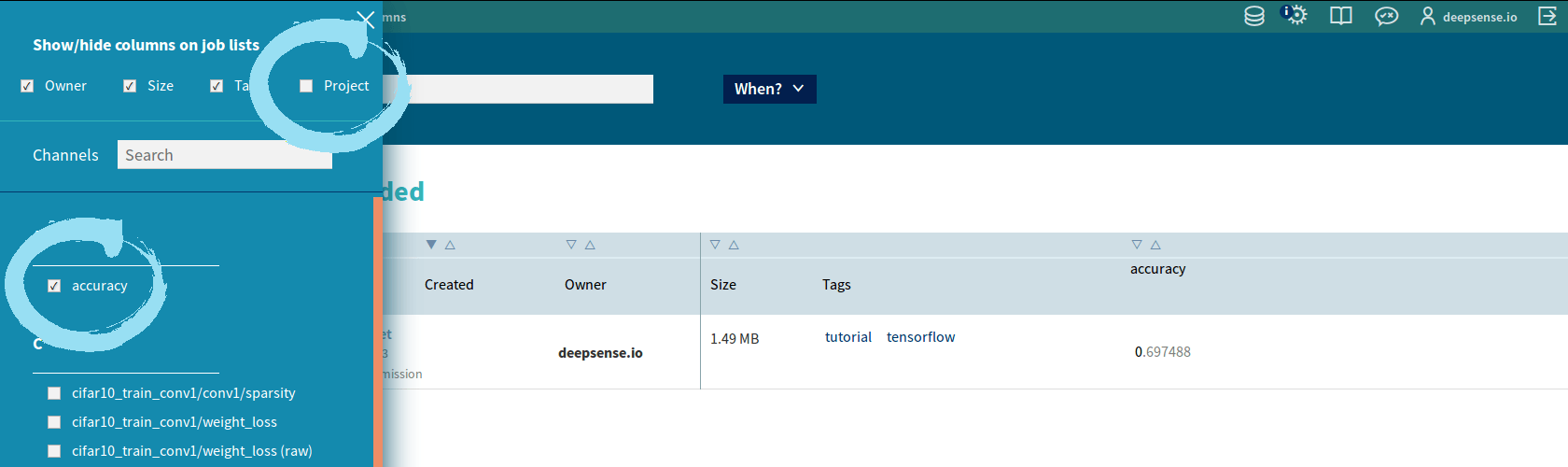Click the tutorial tag link

point(847,337)
